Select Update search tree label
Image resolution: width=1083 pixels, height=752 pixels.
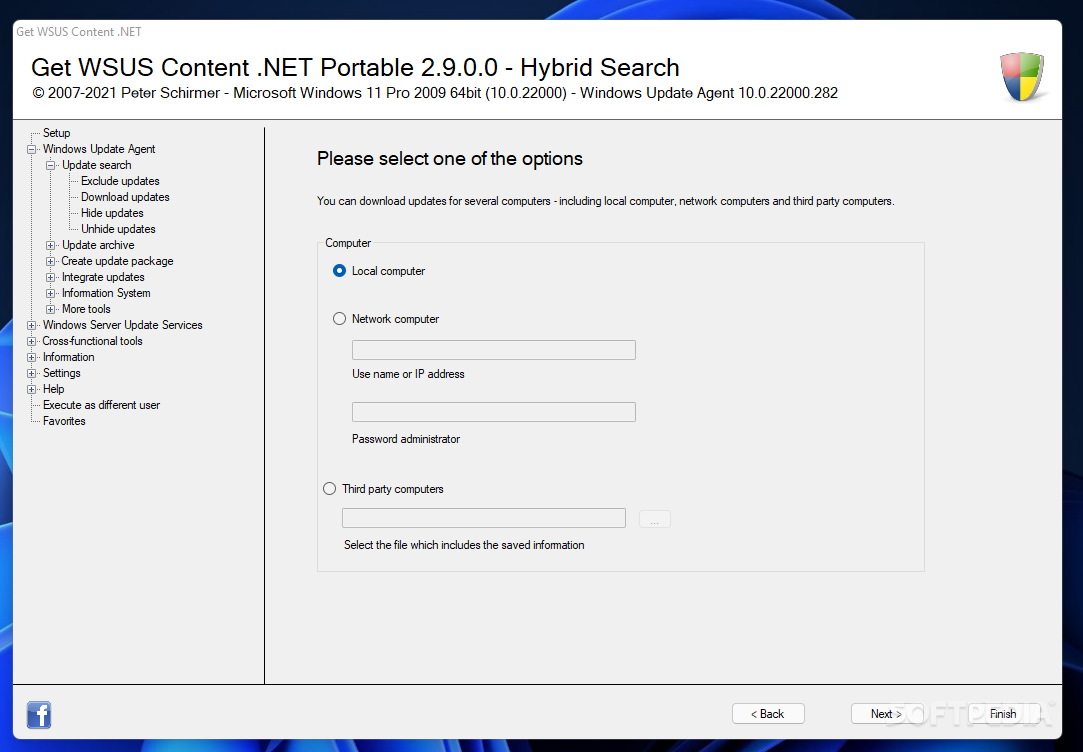tap(97, 165)
